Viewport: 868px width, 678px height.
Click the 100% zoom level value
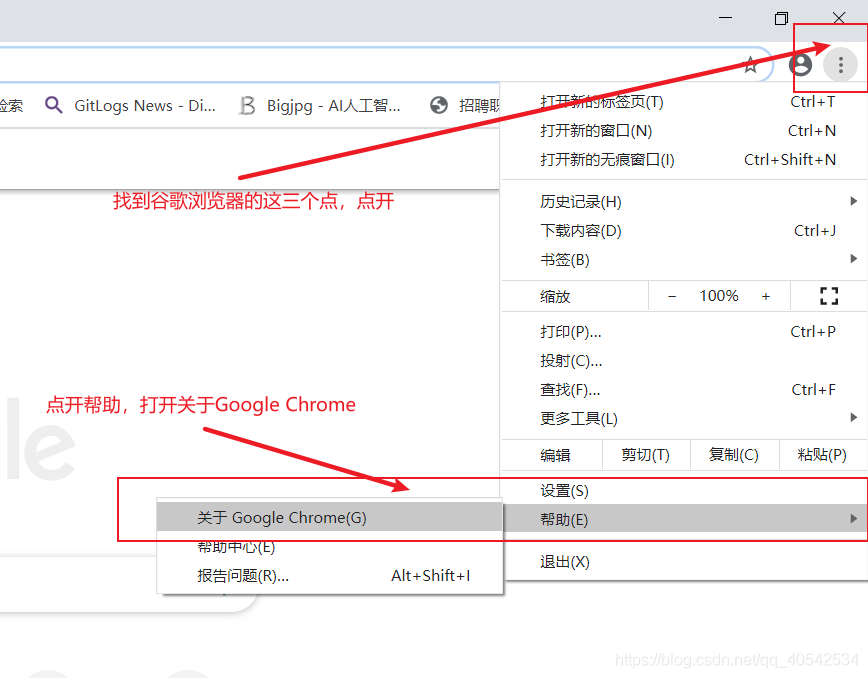coord(719,296)
